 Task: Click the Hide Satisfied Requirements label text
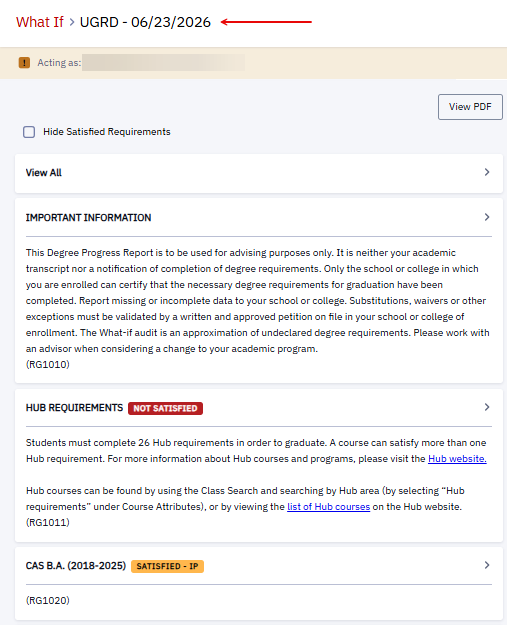pyautogui.click(x=107, y=132)
